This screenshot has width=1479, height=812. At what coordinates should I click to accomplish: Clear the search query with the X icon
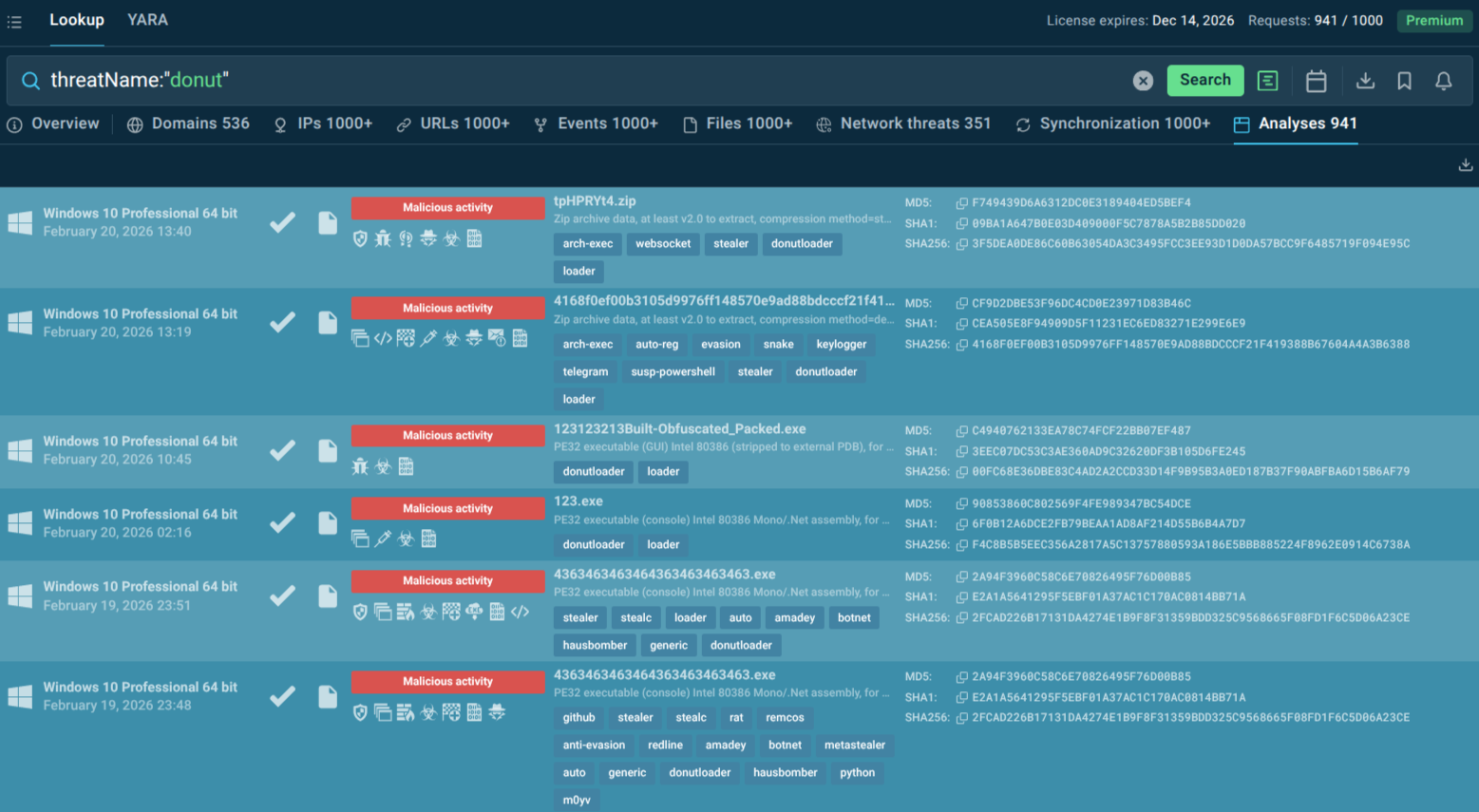1143,81
